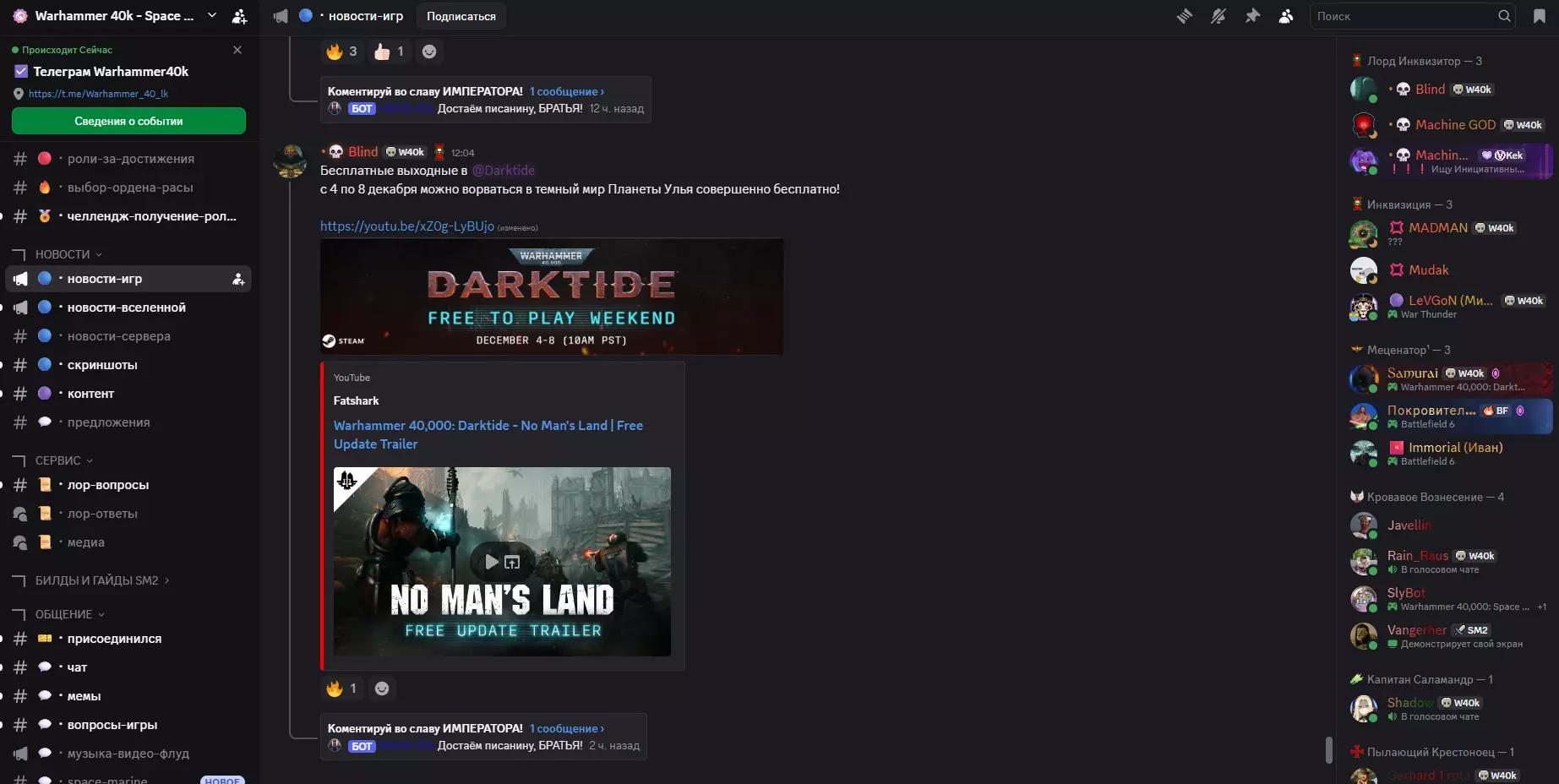The width and height of the screenshot is (1559, 784).
Task: Click the Fatshark author name in the embed
Action: (x=357, y=400)
